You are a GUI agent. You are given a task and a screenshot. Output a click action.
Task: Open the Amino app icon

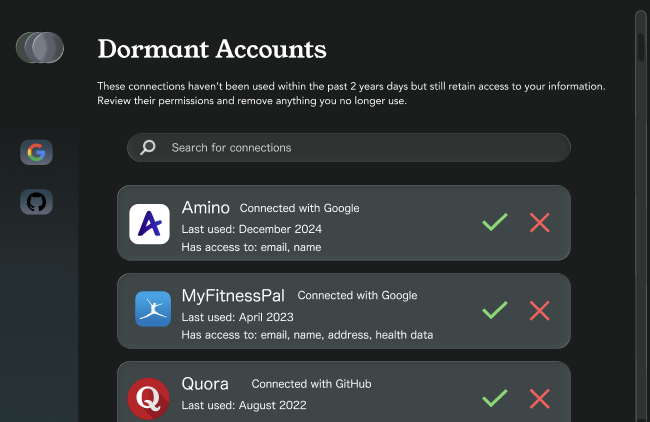149,224
